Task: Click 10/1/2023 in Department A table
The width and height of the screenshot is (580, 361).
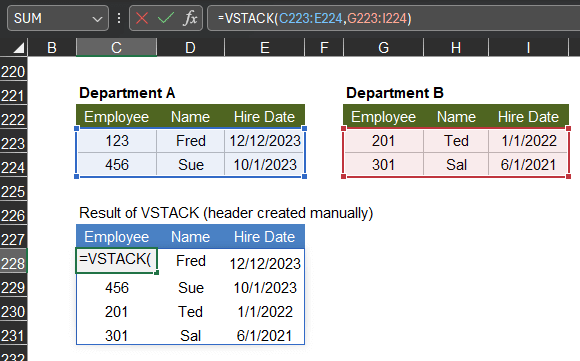Action: [x=265, y=165]
